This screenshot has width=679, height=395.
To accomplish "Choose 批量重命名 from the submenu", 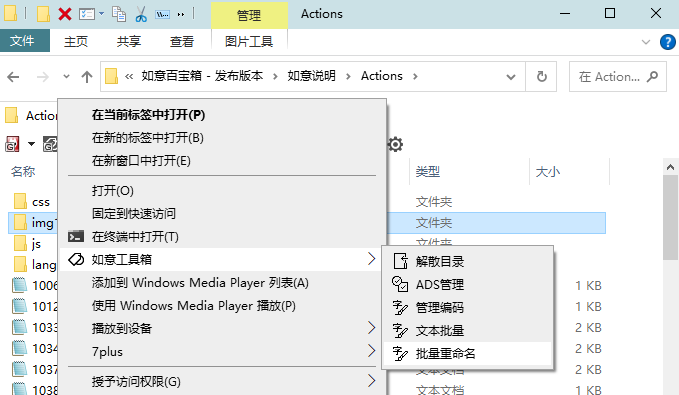I will click(x=467, y=353).
